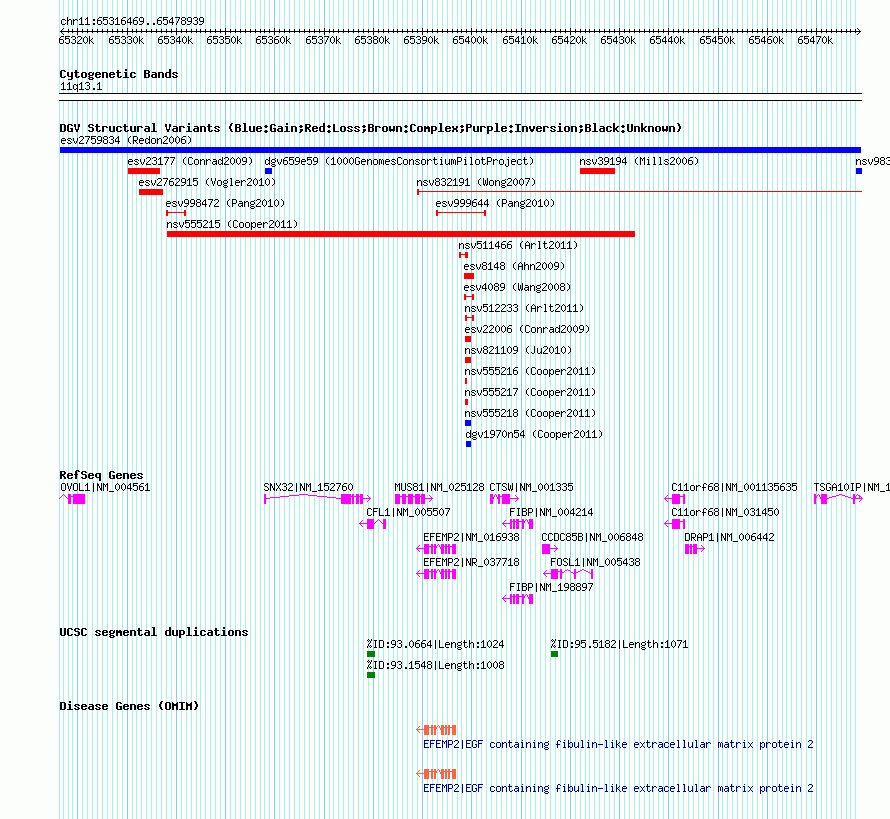
Task: Click the UCSC segmental duplications track title
Action: [154, 632]
